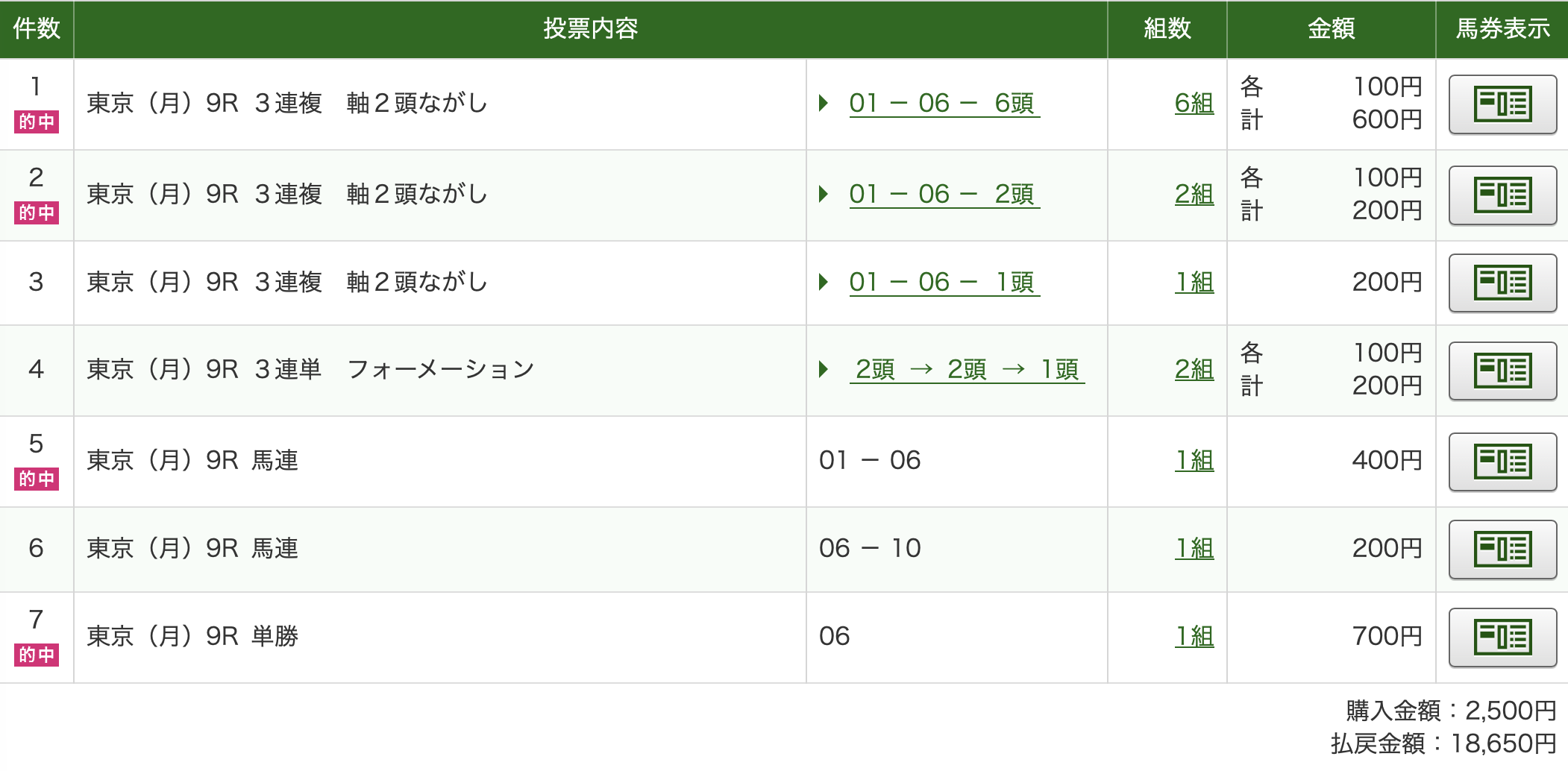Open the 6組 combinations link

[x=1194, y=104]
